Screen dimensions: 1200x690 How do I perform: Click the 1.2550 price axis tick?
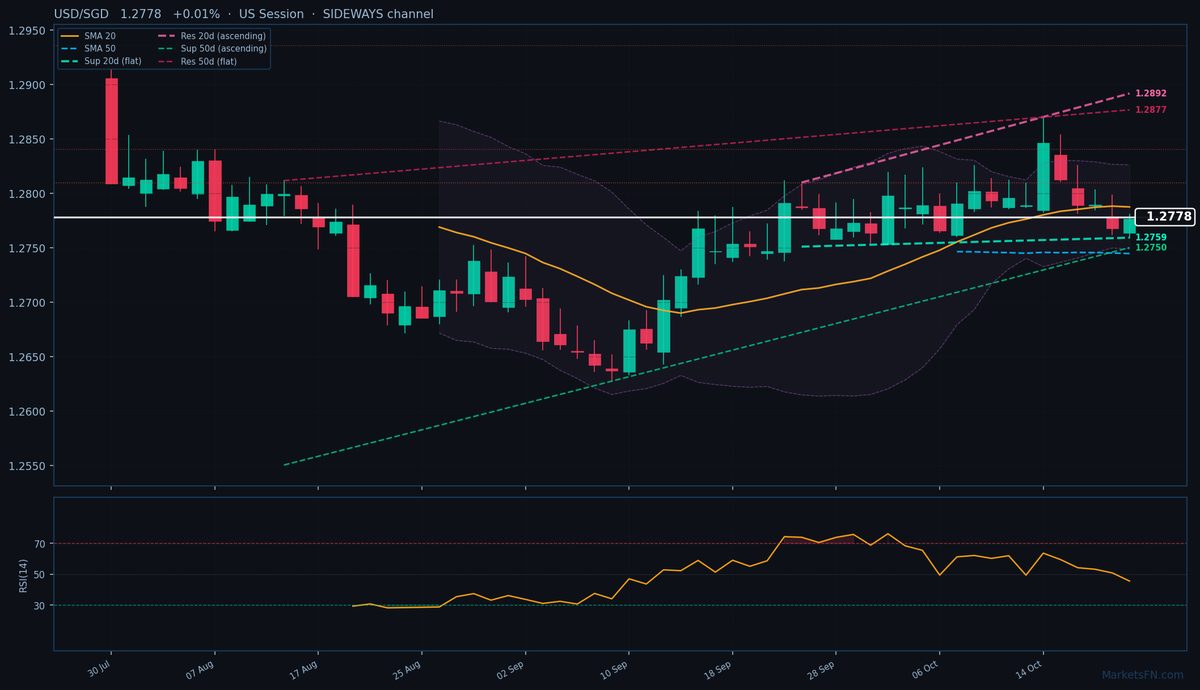point(27,466)
